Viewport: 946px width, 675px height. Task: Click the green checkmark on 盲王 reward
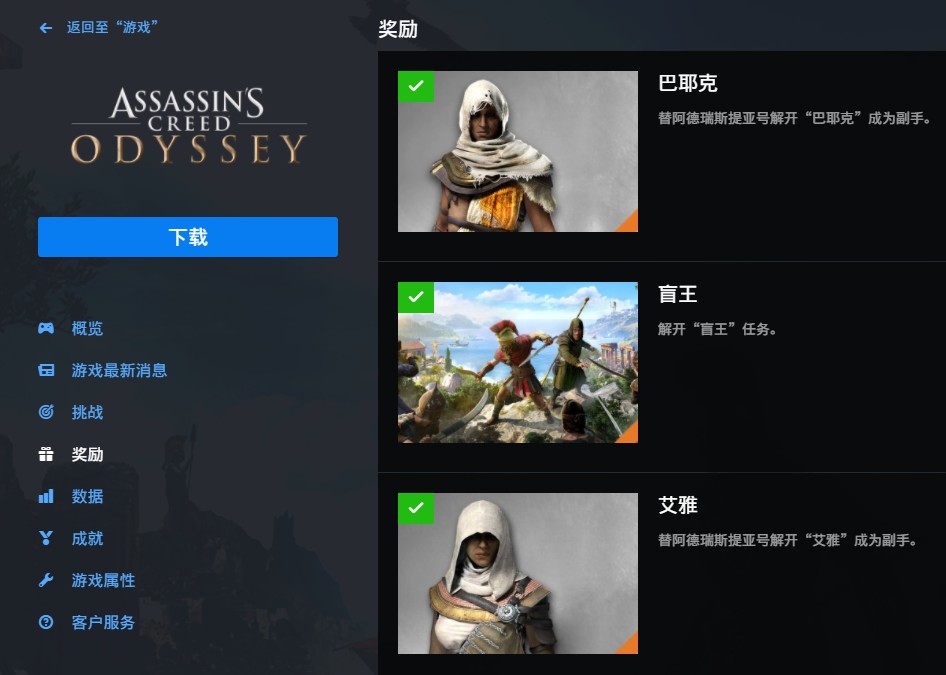(416, 297)
